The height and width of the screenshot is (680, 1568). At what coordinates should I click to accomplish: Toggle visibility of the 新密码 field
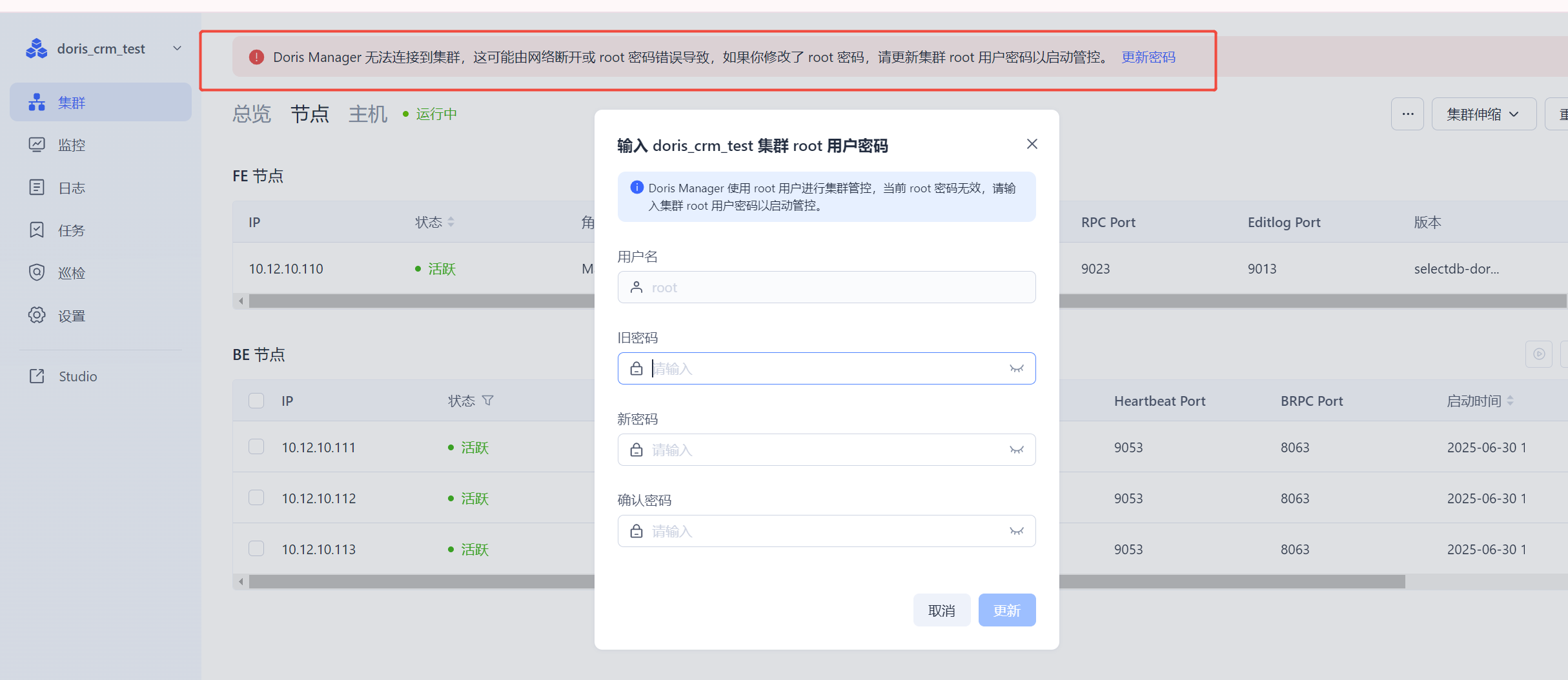[x=1017, y=449]
